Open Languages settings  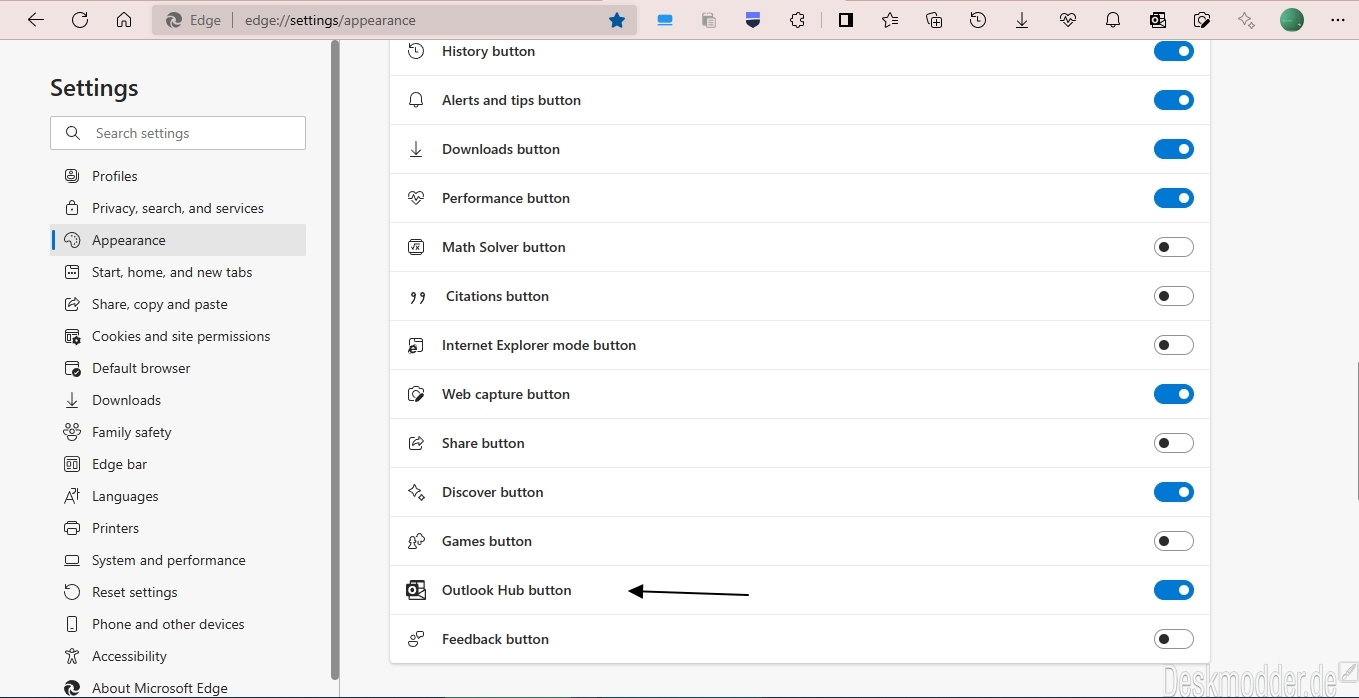[178, 496]
